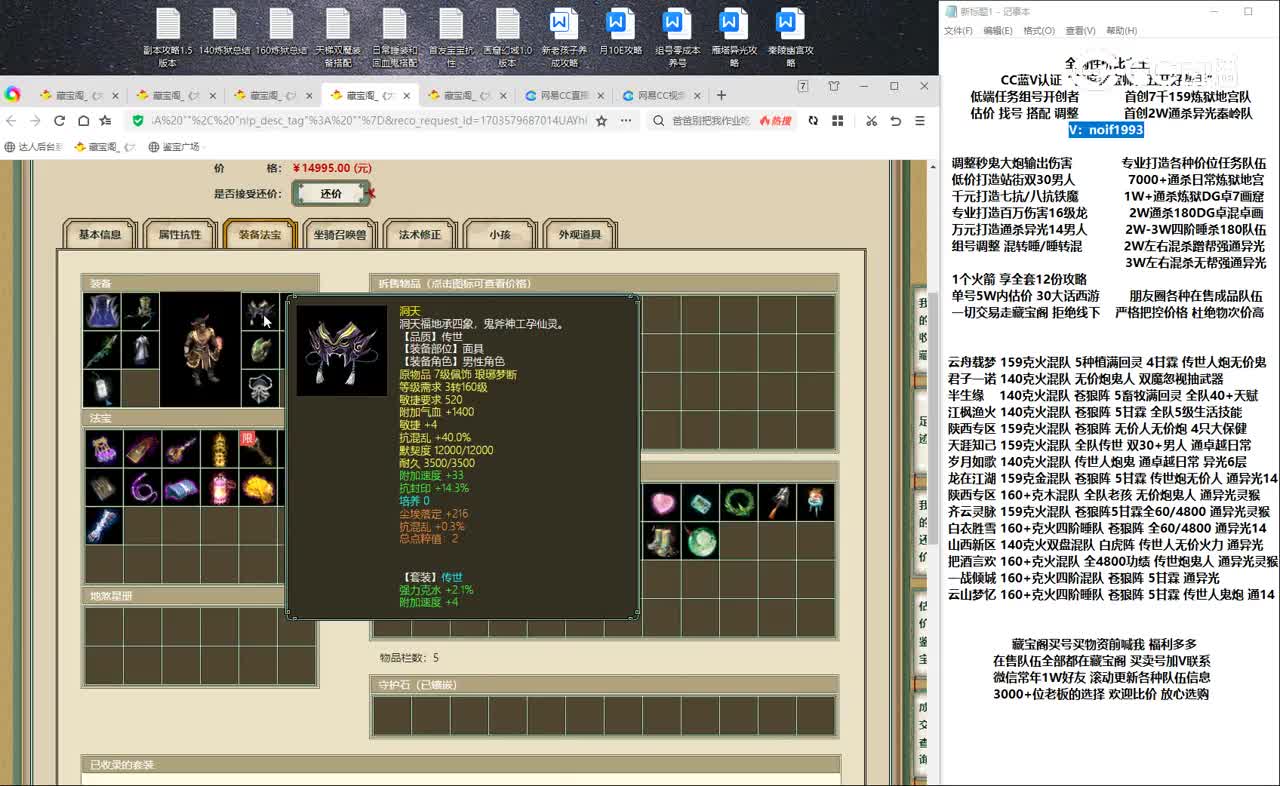Select the glowing tag pendant equipment icon

click(102, 388)
